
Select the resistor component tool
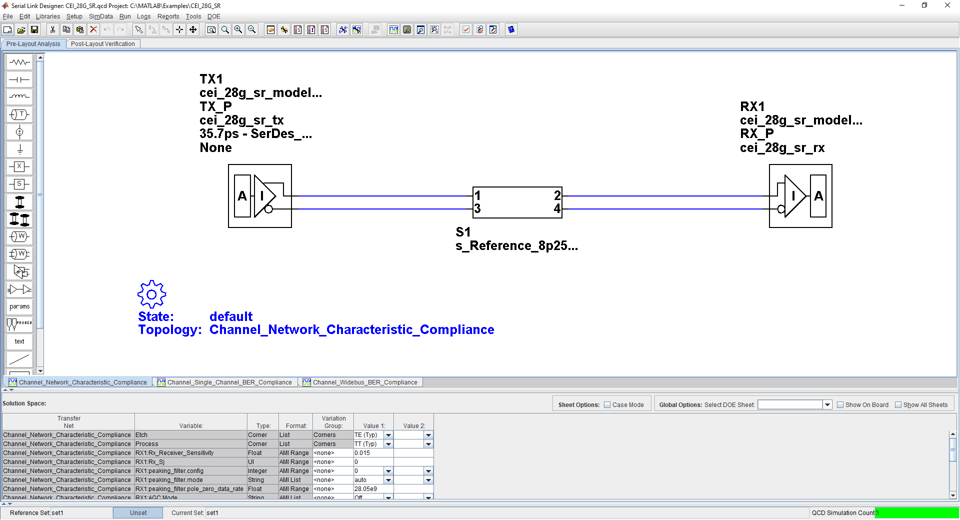pyautogui.click(x=19, y=63)
